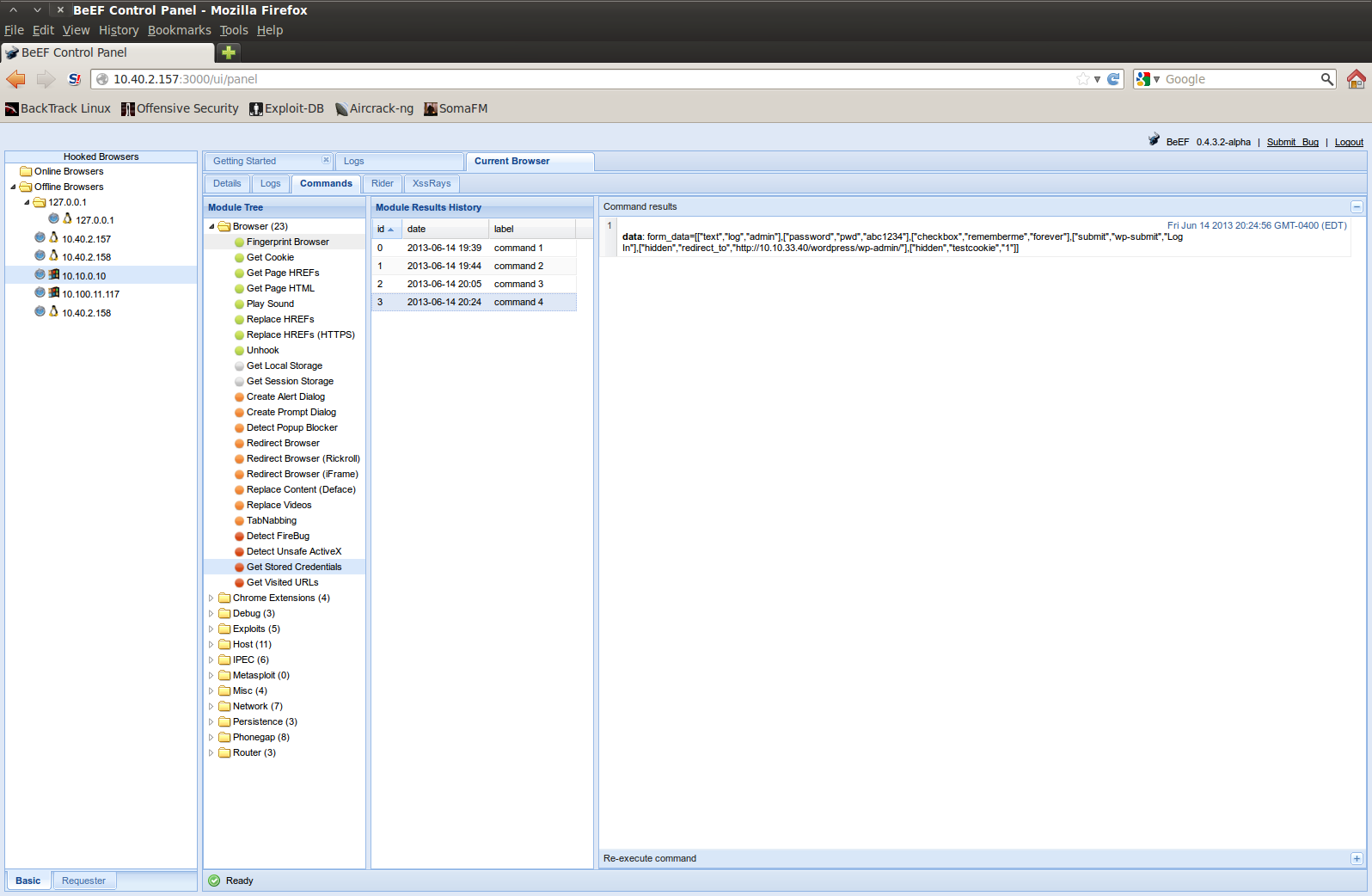
Task: Click the Windows icon beside 10.10.0.10
Action: coord(53,275)
